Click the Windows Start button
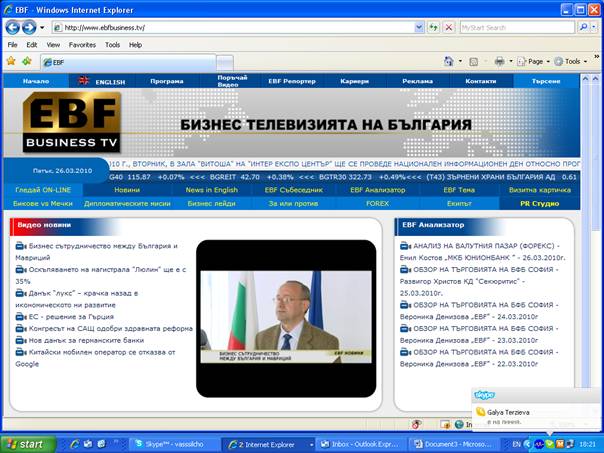 pyautogui.click(x=25, y=443)
